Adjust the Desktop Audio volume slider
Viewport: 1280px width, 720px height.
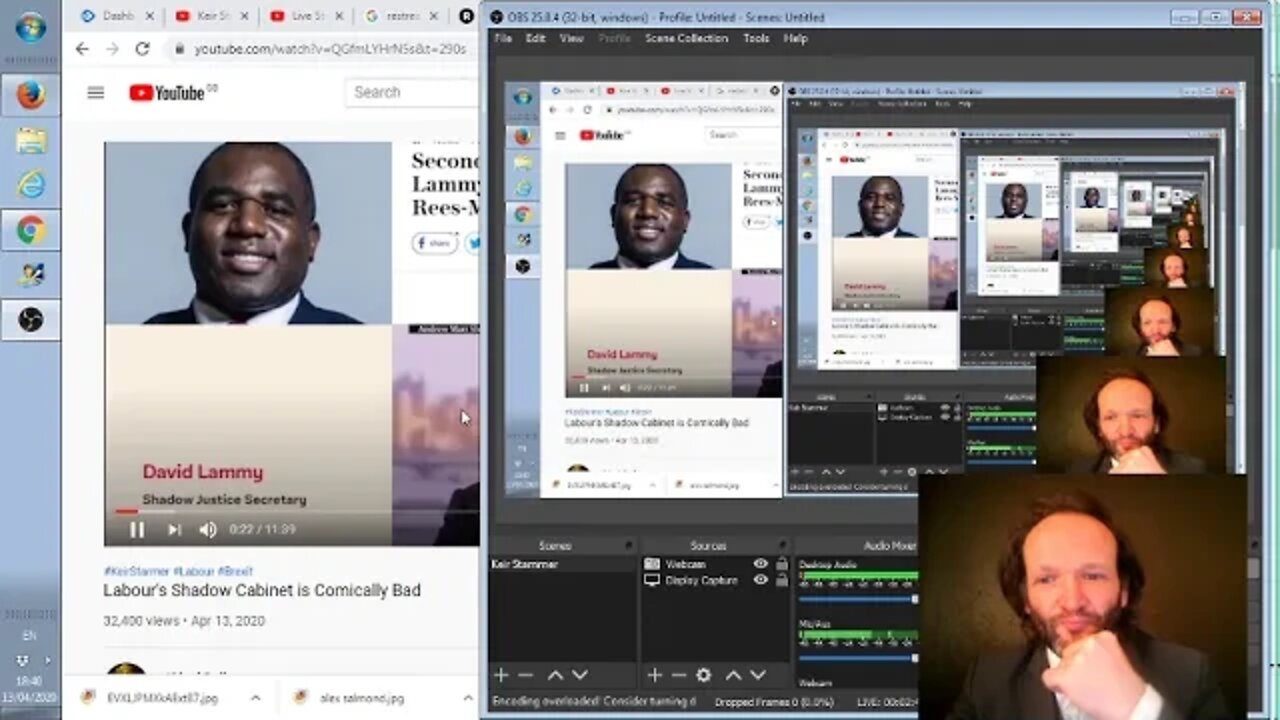858,599
